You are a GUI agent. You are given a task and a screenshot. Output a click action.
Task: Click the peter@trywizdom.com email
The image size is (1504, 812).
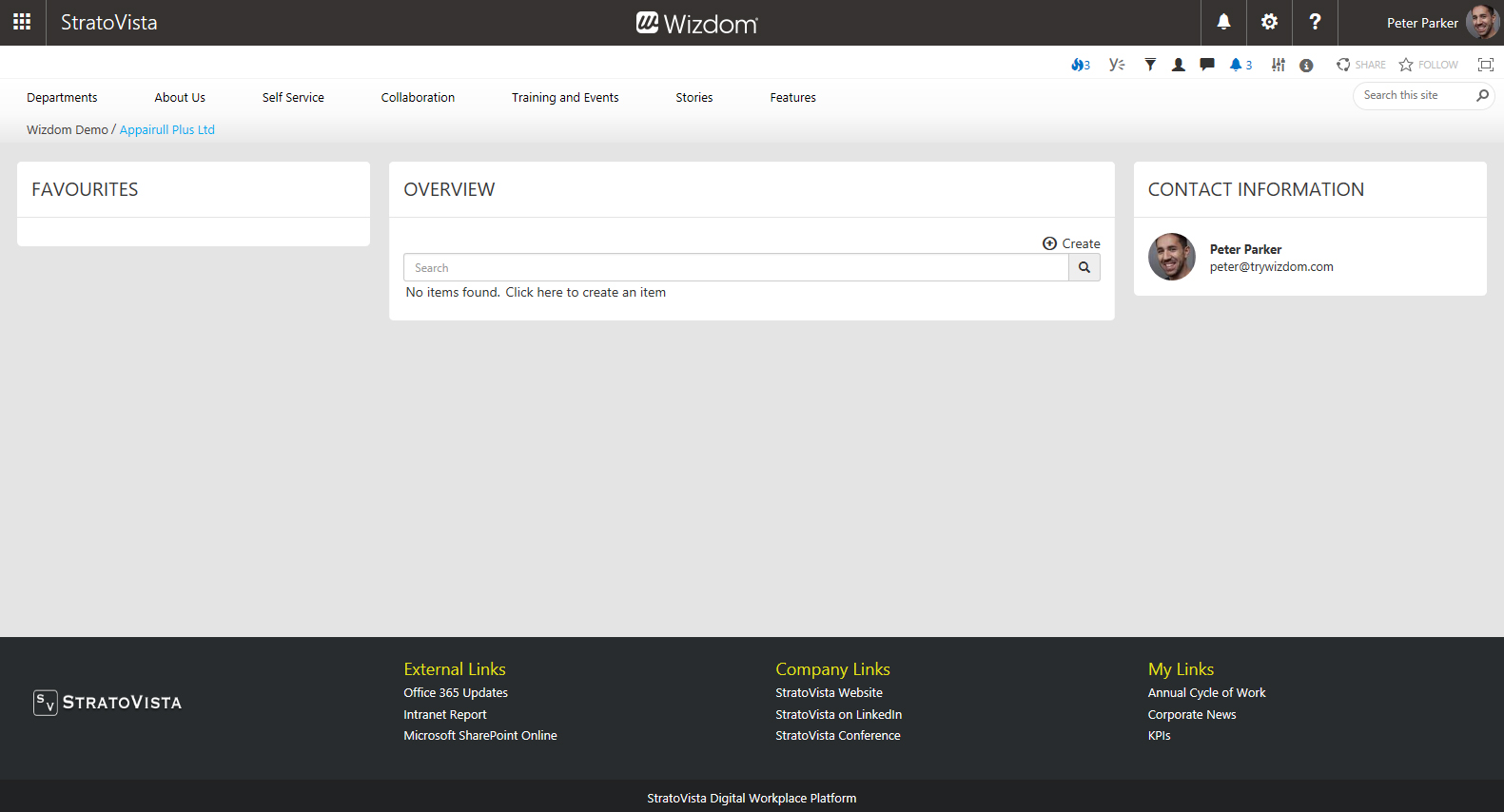1272,267
